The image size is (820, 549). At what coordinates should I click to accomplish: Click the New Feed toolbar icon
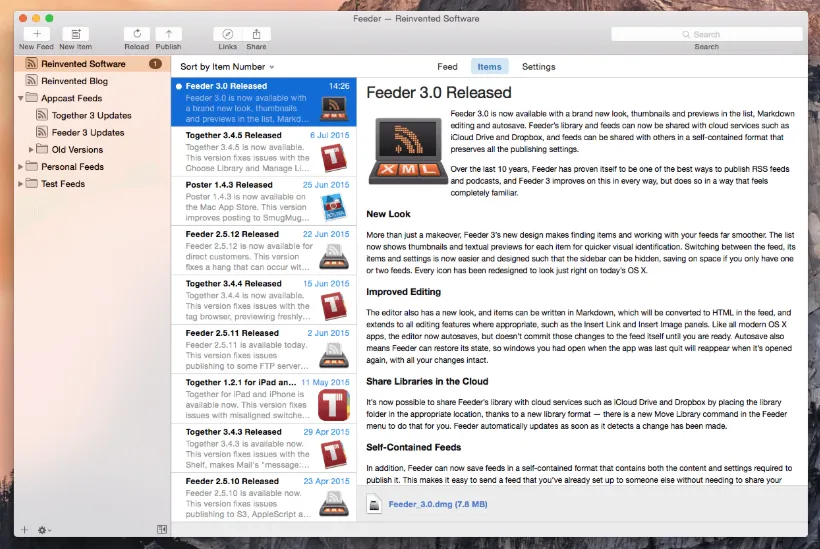click(37, 34)
